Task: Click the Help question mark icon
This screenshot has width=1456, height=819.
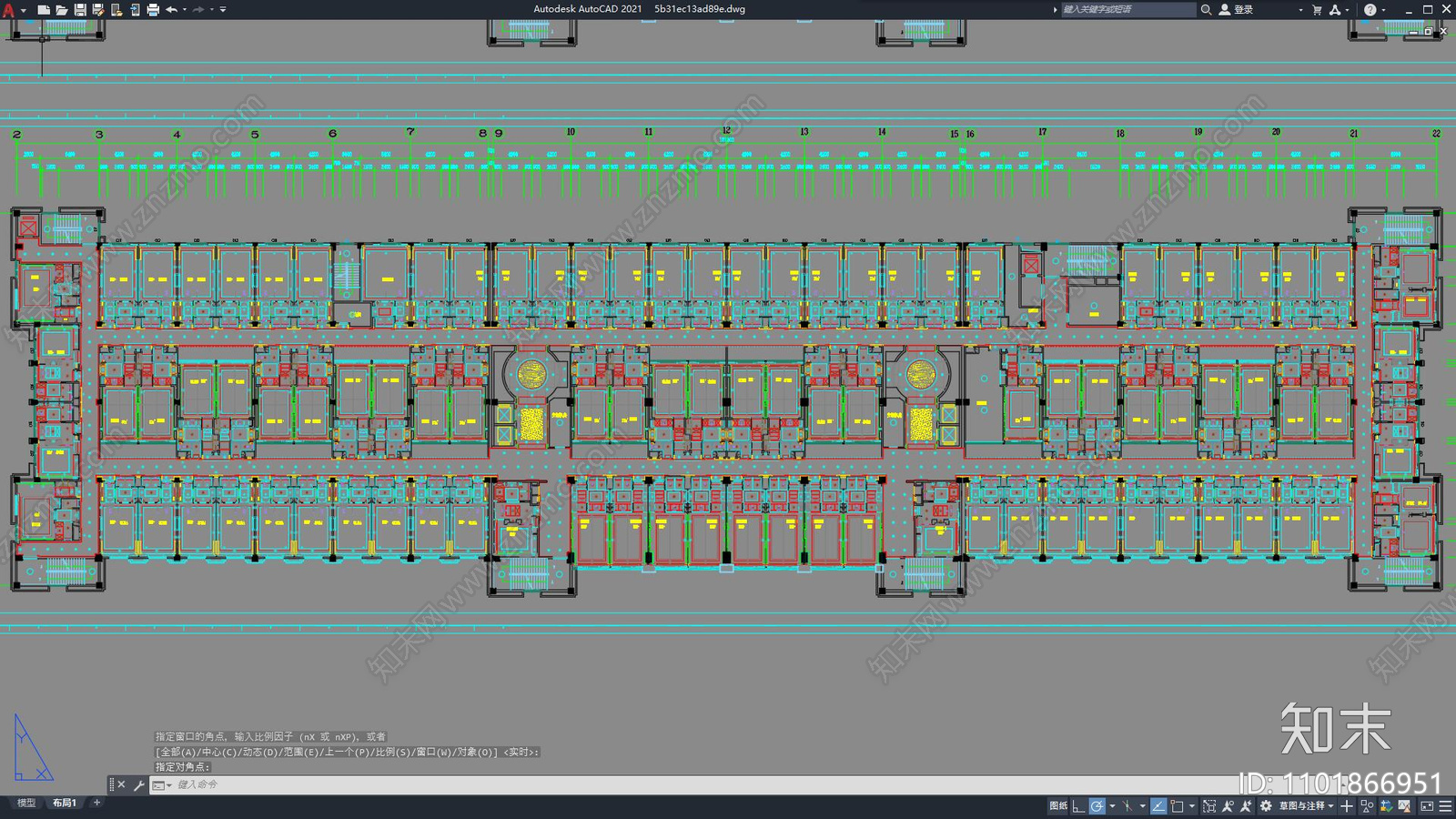Action: click(1370, 9)
